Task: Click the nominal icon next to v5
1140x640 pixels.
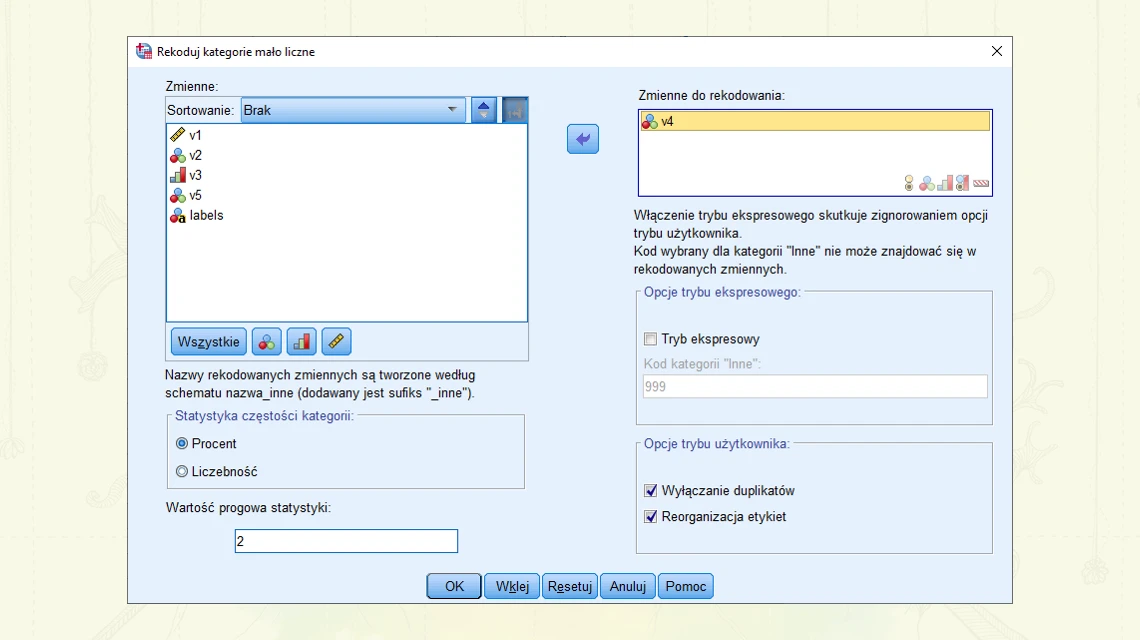Action: [x=177, y=196]
